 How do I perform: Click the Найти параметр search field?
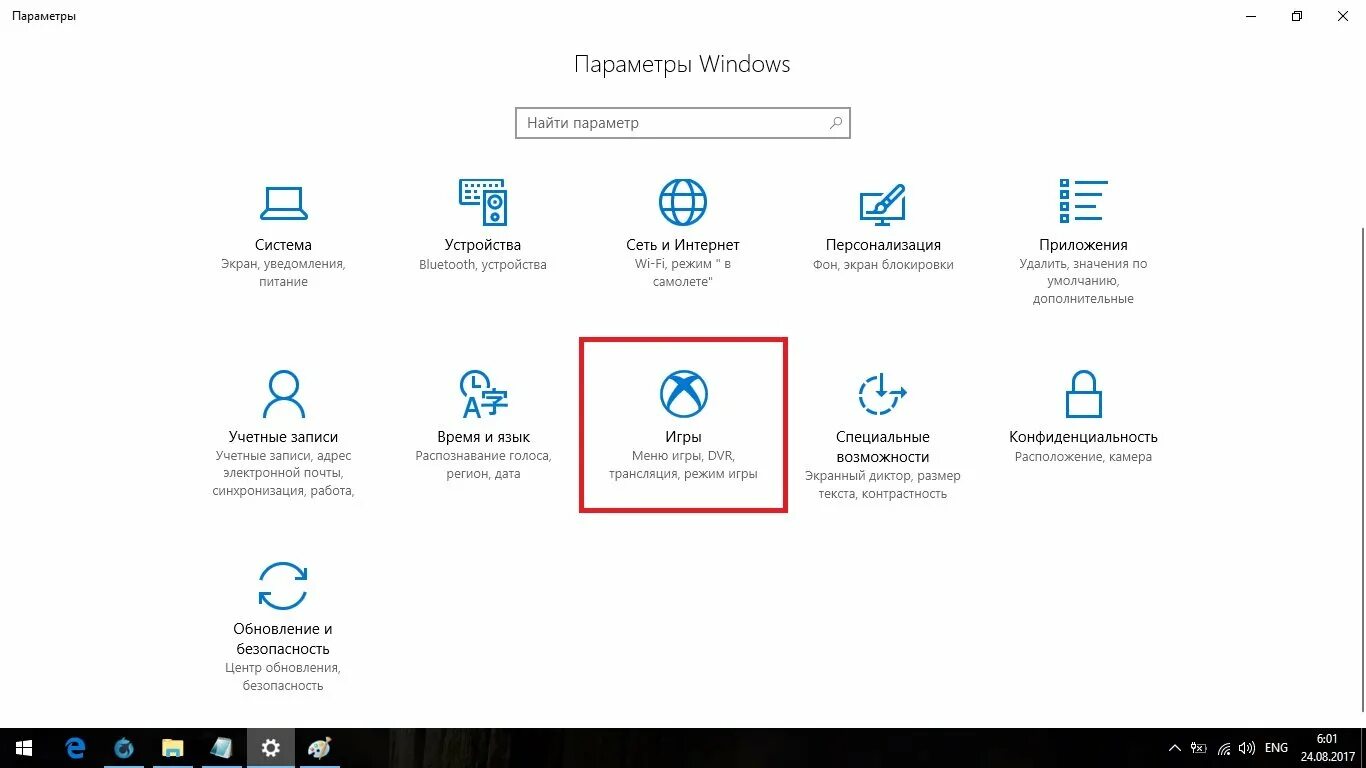(683, 123)
